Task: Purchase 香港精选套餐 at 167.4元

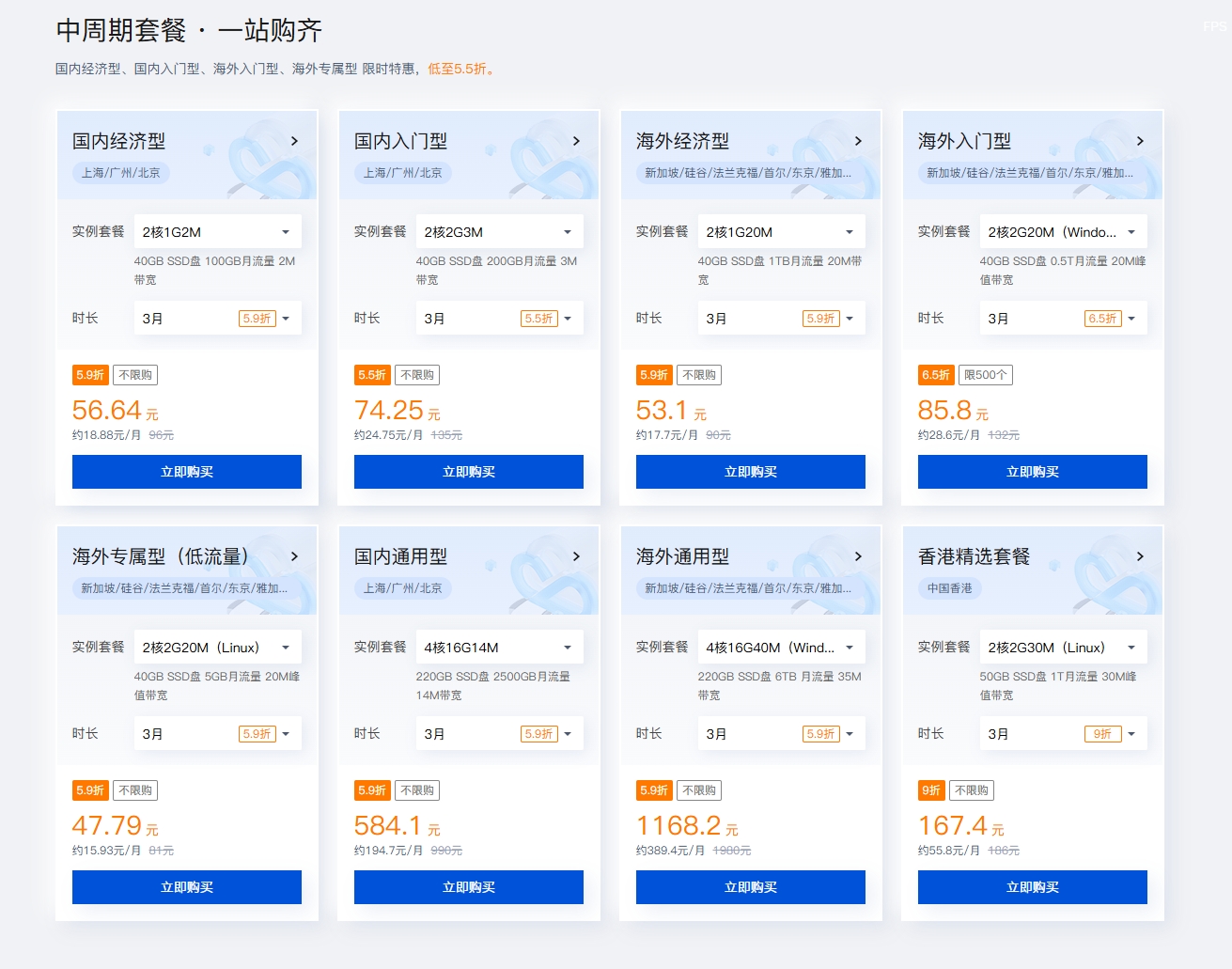Action: click(1033, 887)
